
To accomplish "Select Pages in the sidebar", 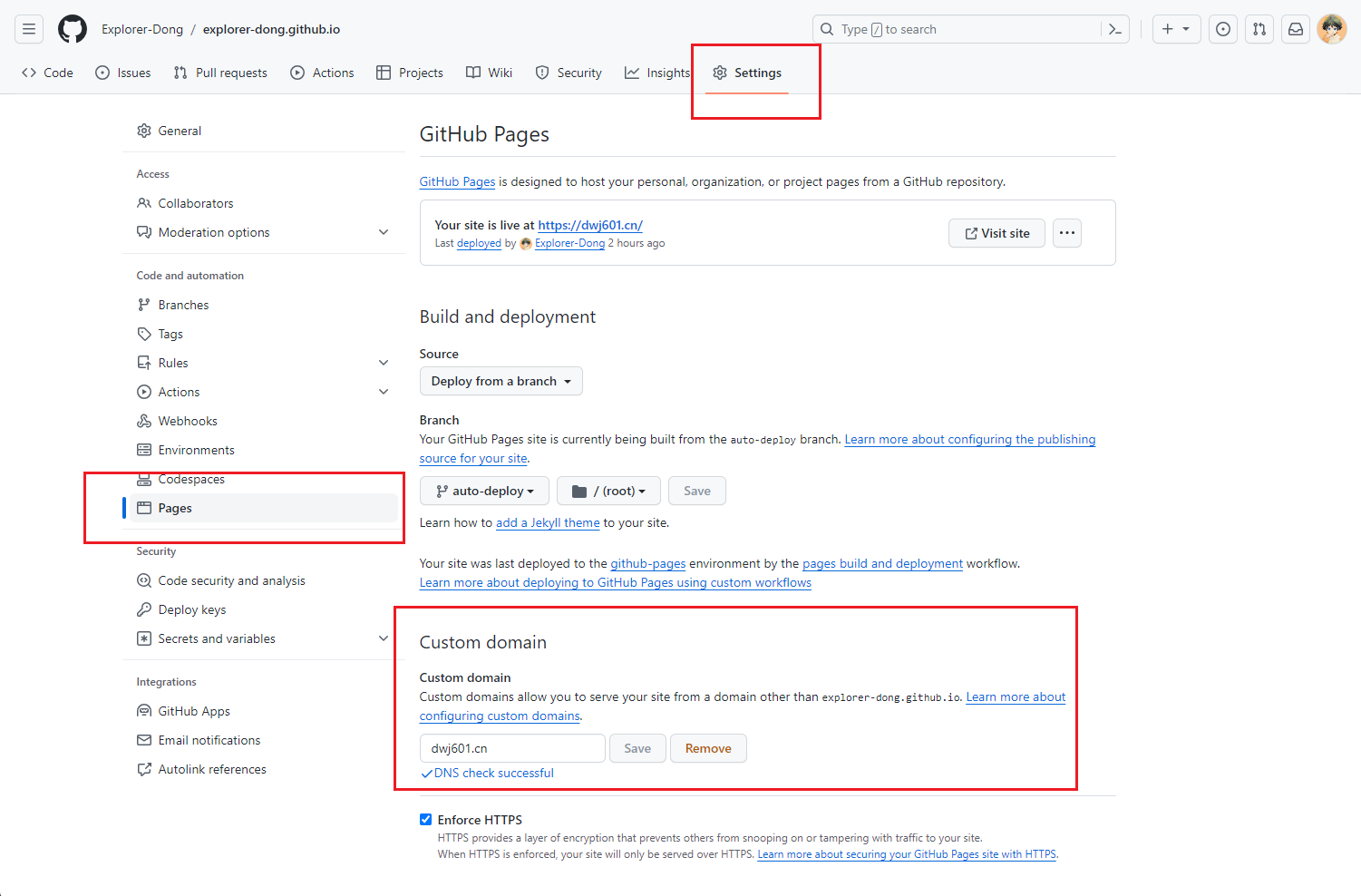I will coord(263,508).
